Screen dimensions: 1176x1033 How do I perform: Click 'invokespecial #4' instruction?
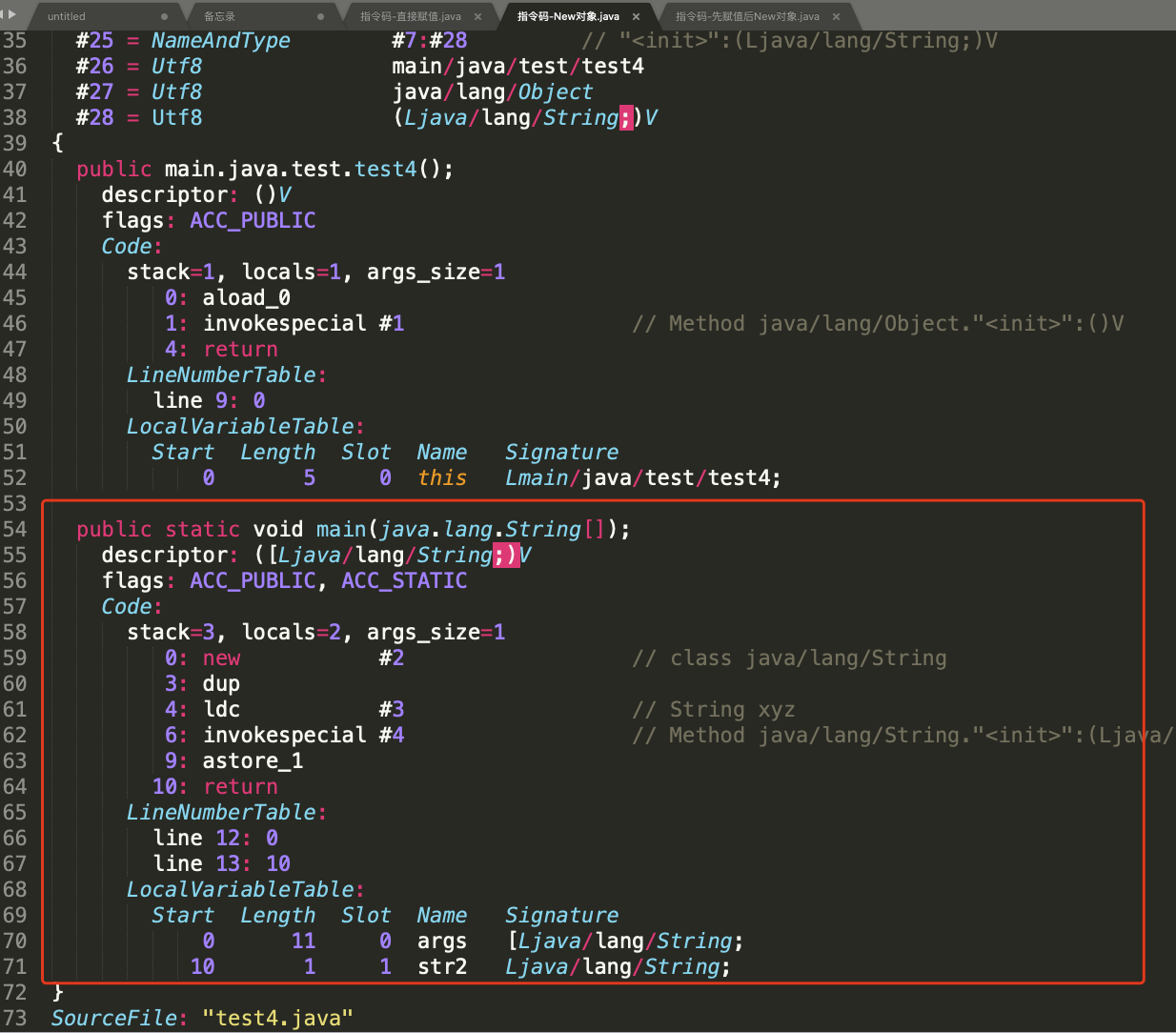click(x=303, y=735)
